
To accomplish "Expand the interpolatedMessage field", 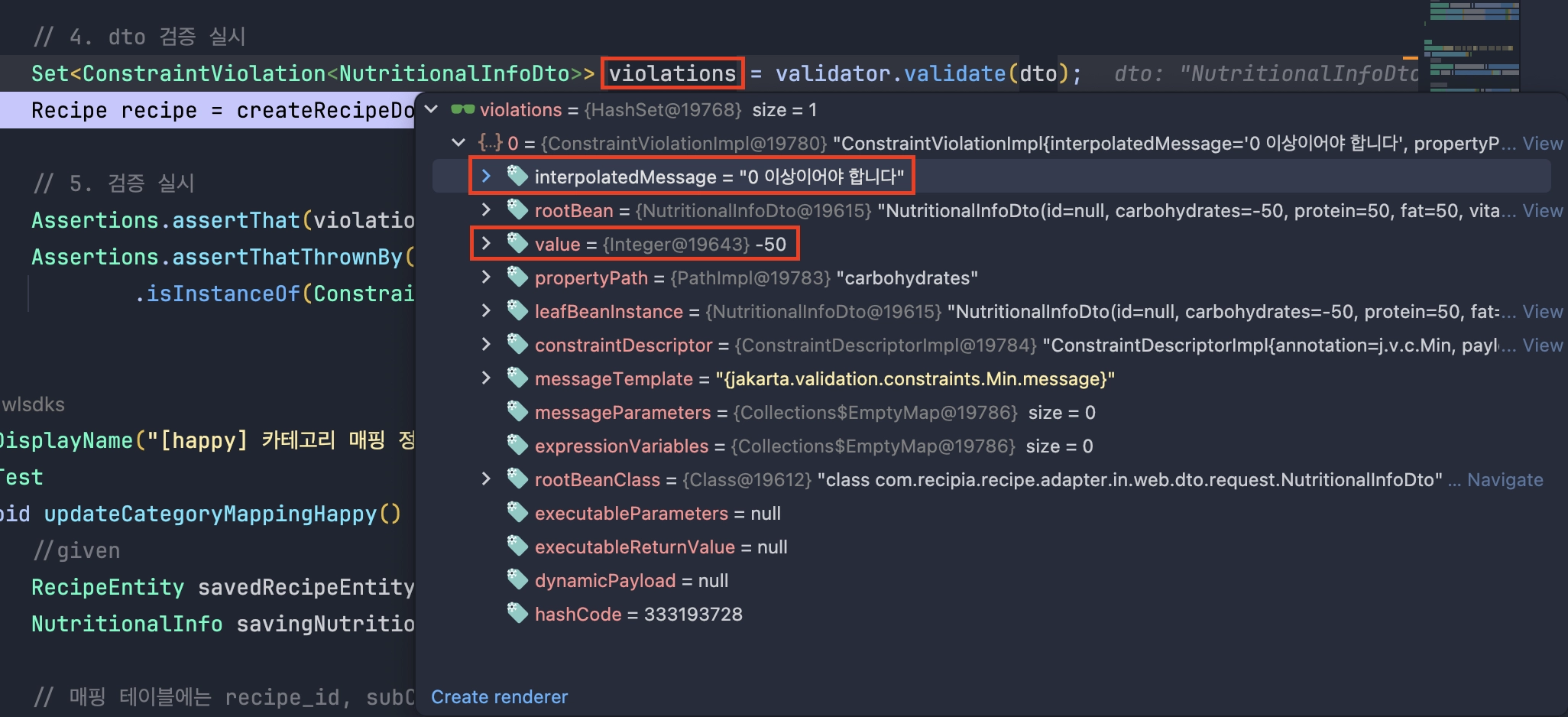I will pyautogui.click(x=486, y=177).
